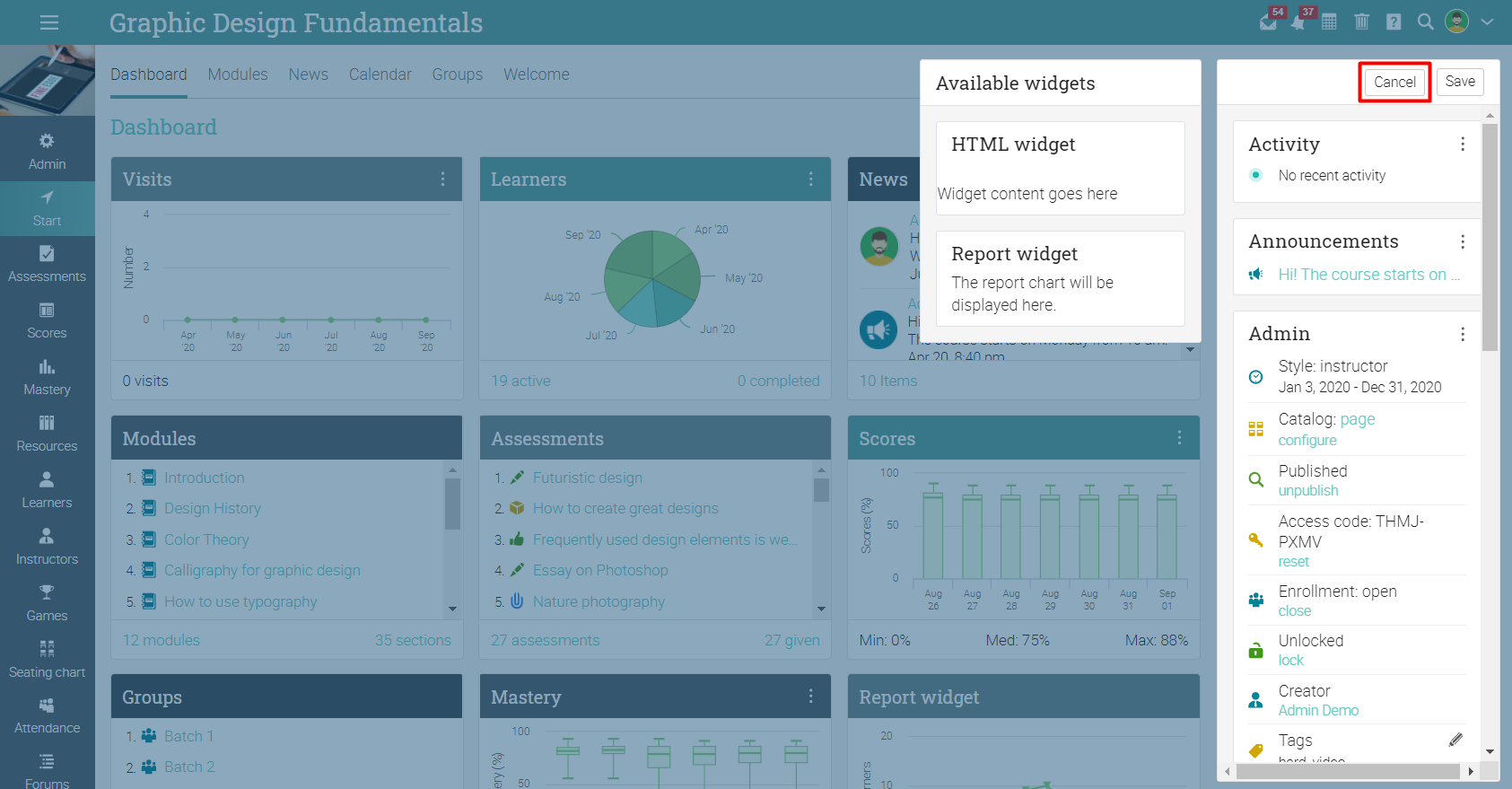1512x789 pixels.
Task: Click the unpublish link
Action: 1308,490
